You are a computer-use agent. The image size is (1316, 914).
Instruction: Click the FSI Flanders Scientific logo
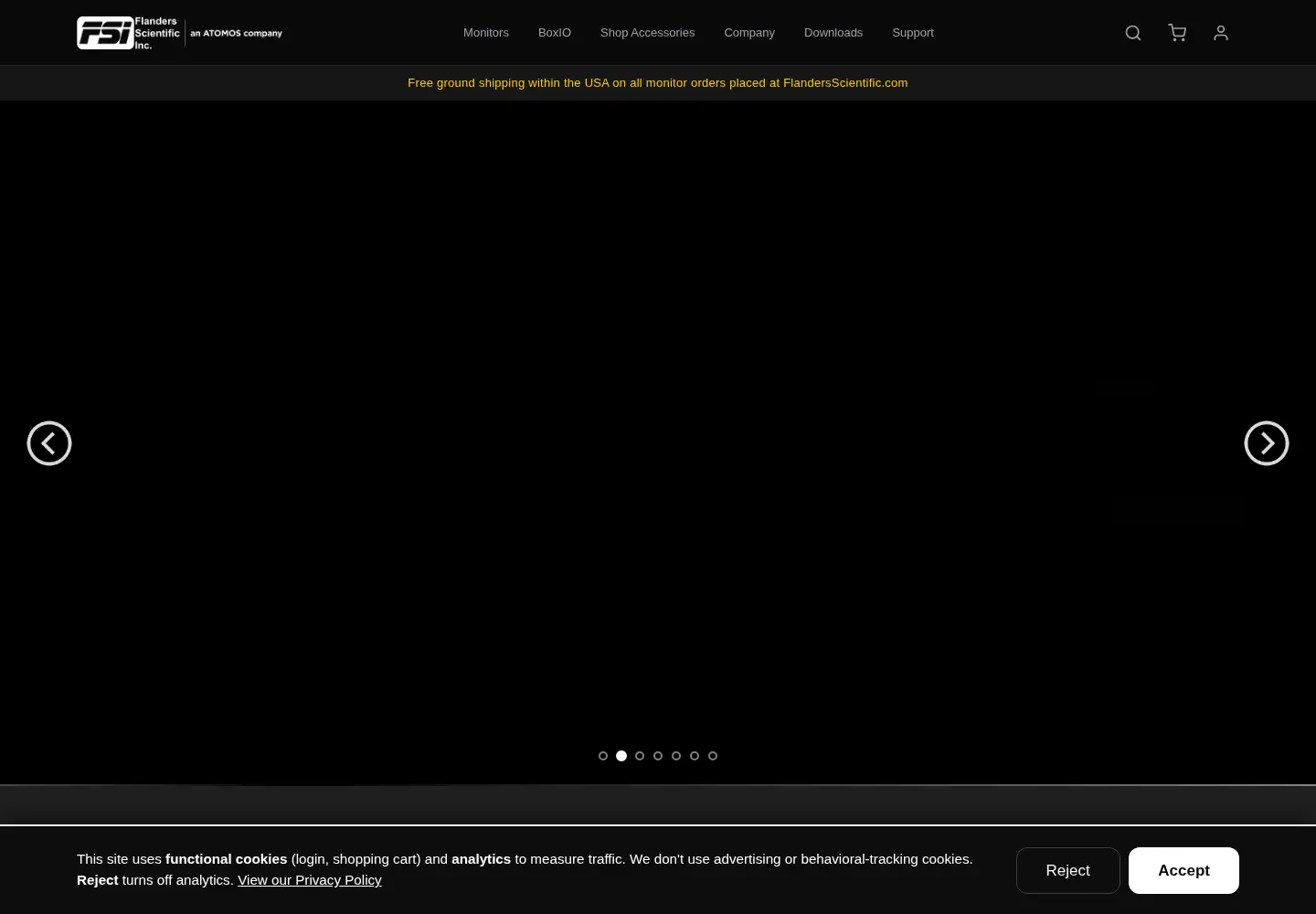coord(179,33)
